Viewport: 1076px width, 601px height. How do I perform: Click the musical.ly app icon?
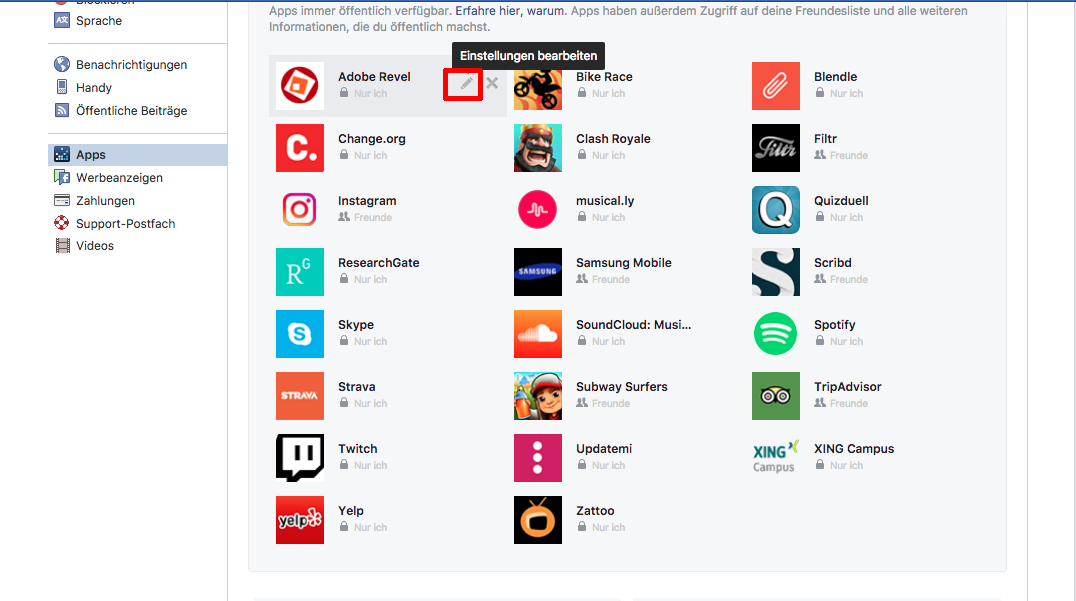538,210
